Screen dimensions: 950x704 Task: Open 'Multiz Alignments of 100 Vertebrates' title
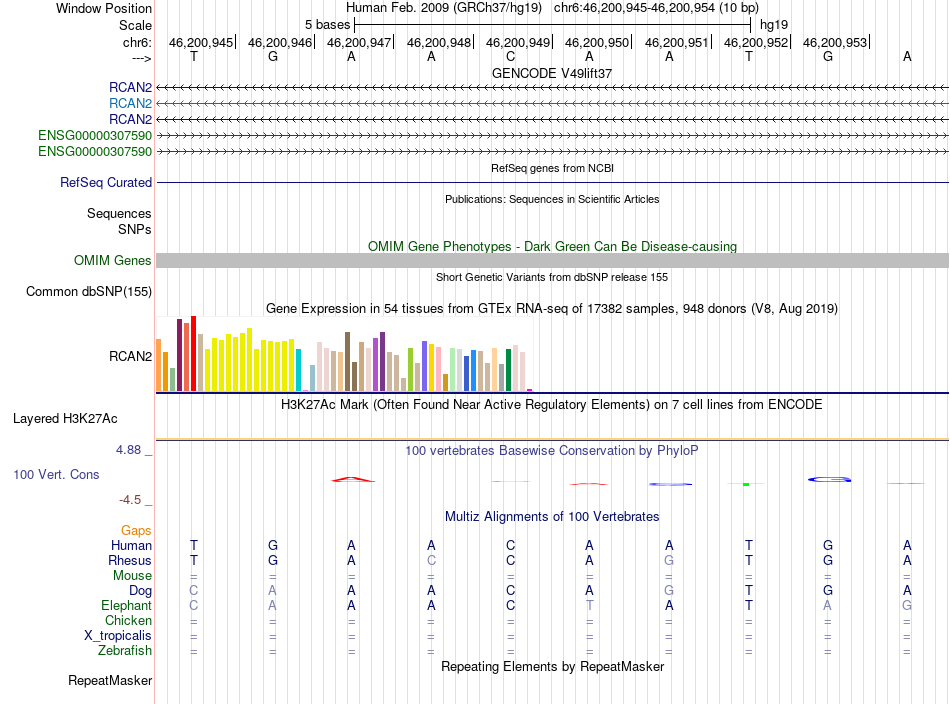552,517
